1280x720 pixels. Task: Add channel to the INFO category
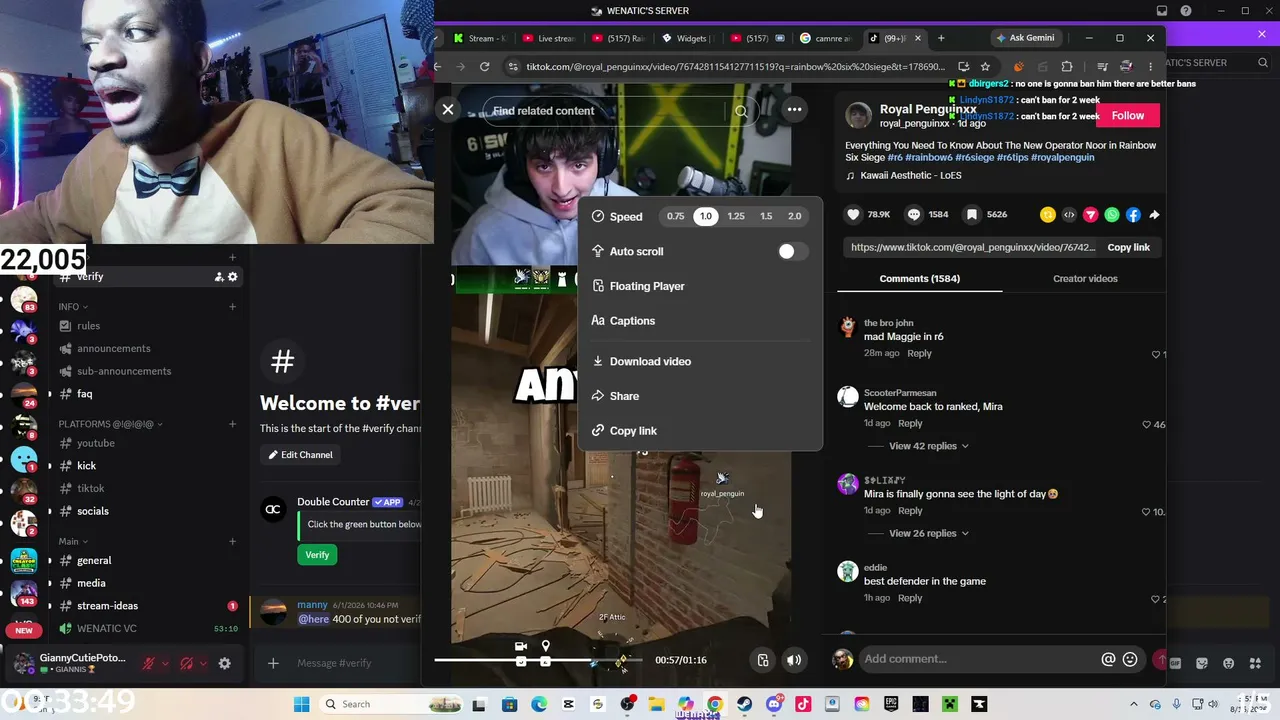232,307
